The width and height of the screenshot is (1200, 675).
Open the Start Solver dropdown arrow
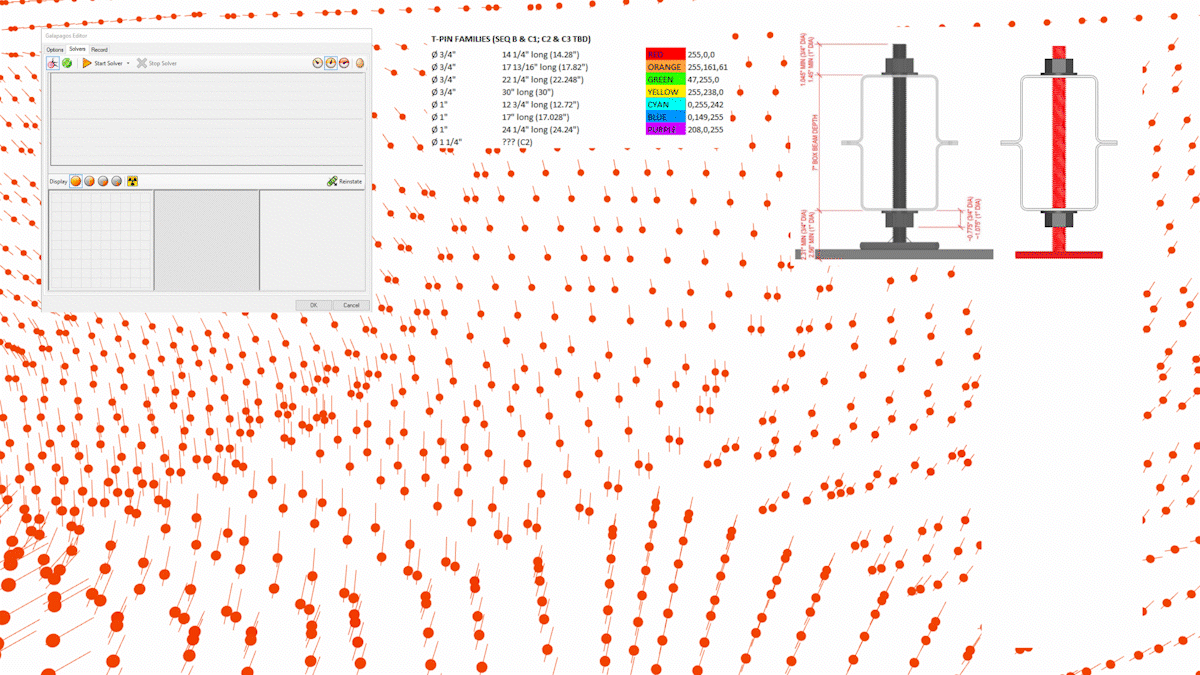pyautogui.click(x=129, y=63)
